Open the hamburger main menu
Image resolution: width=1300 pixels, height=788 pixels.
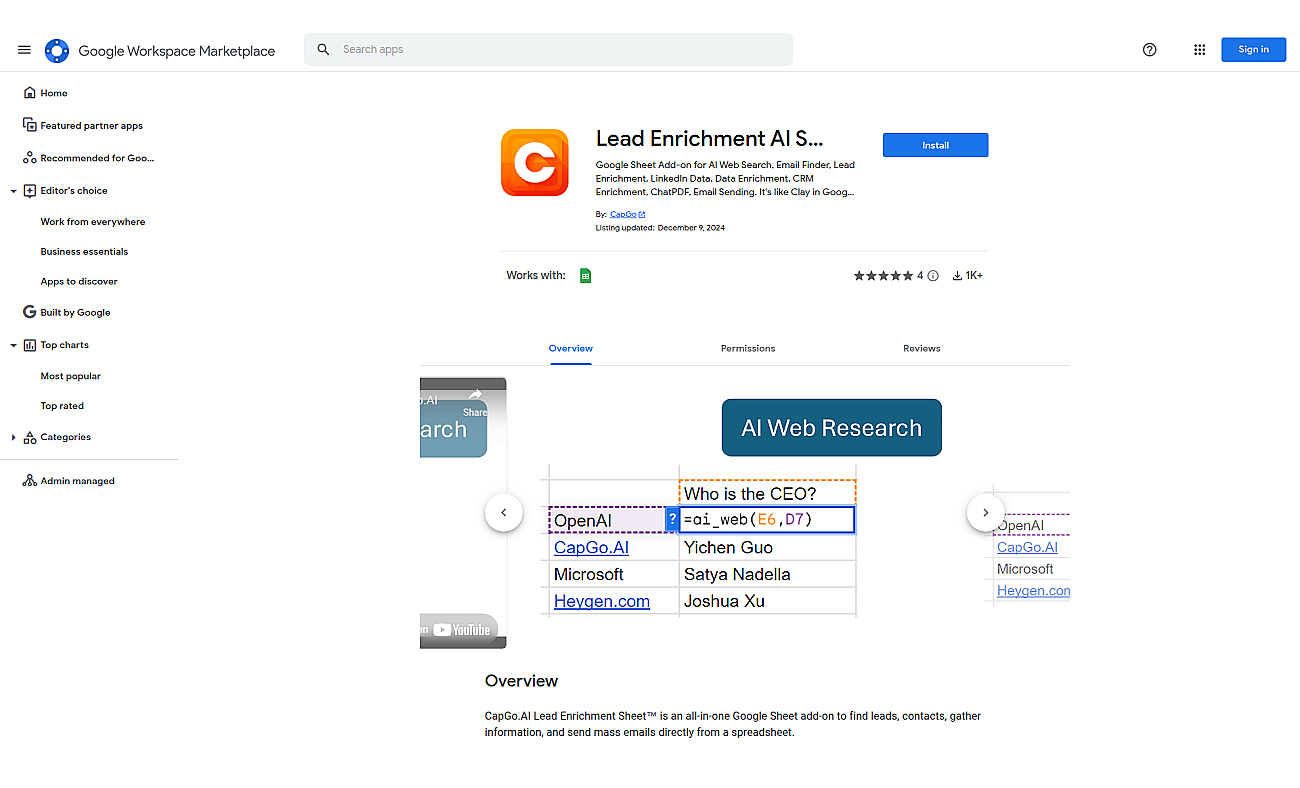point(24,50)
